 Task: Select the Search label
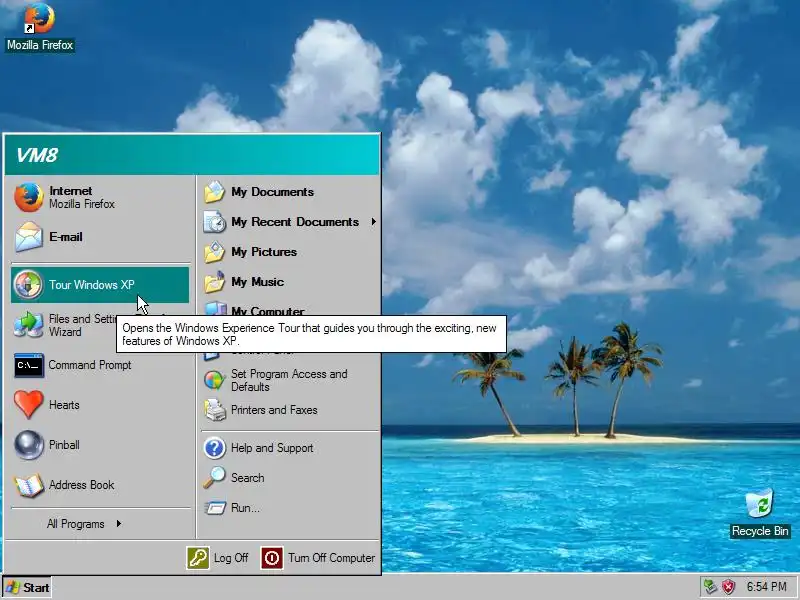[x=247, y=478]
